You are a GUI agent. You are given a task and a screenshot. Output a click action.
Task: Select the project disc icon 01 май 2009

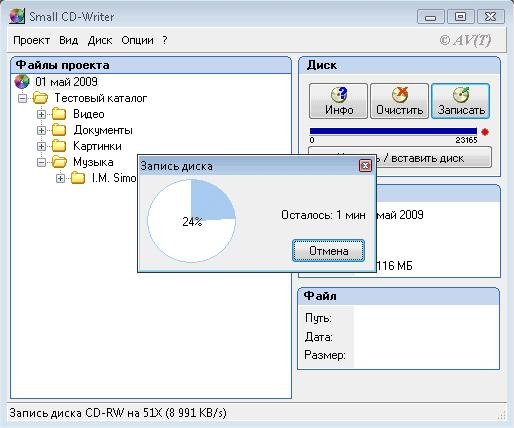(22, 82)
